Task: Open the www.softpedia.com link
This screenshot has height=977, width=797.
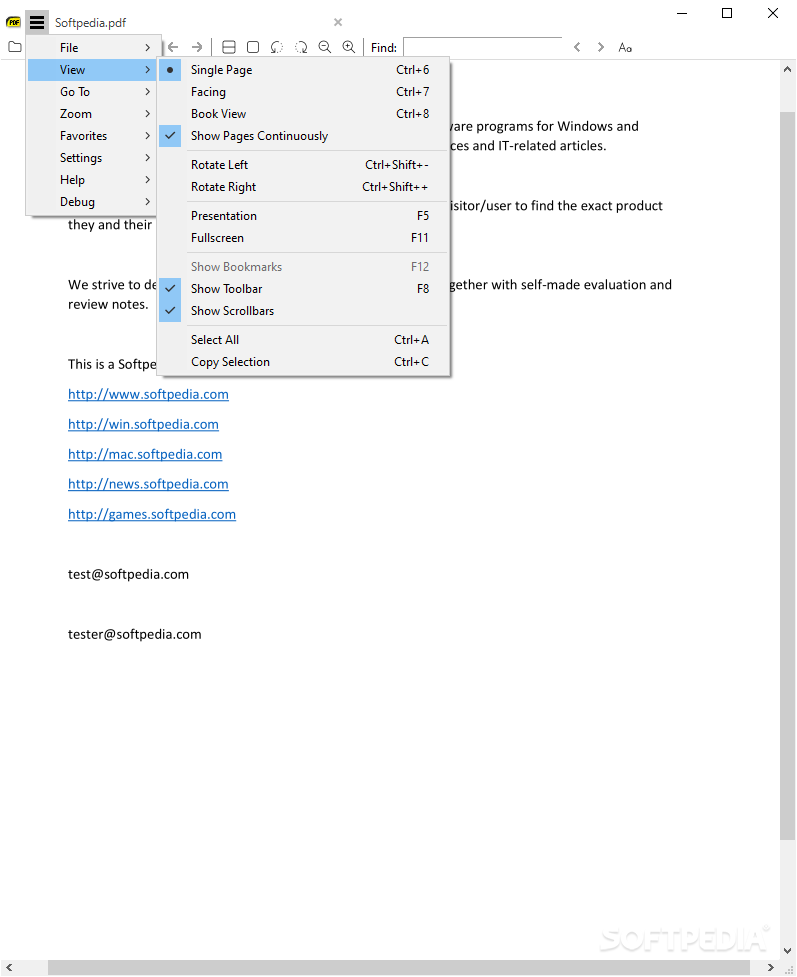Action: [x=148, y=394]
